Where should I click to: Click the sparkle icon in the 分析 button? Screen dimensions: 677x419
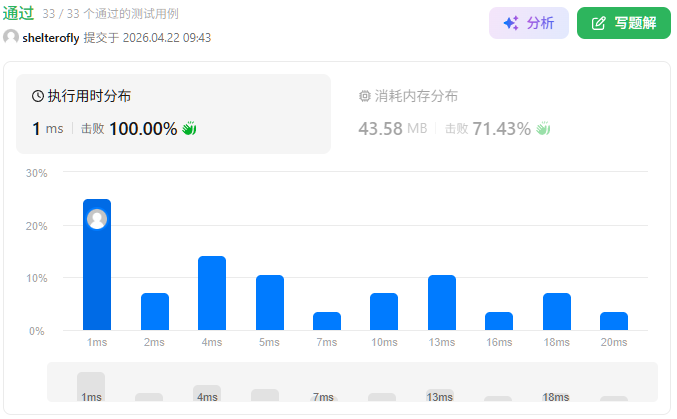click(x=510, y=23)
